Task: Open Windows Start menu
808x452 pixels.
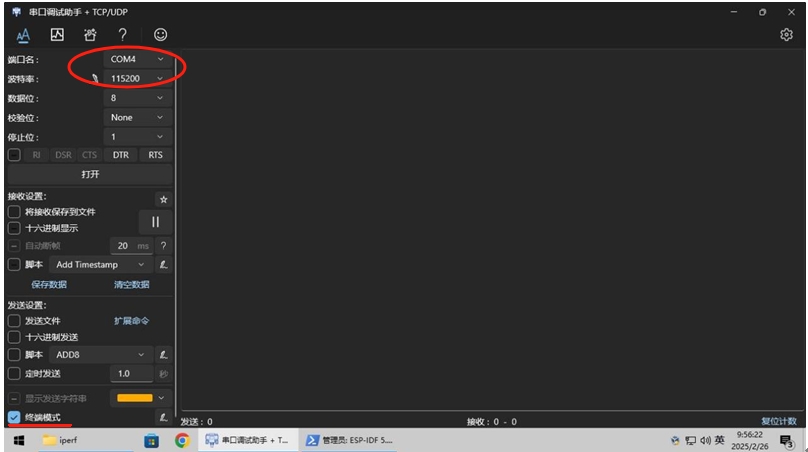Action: (19, 440)
